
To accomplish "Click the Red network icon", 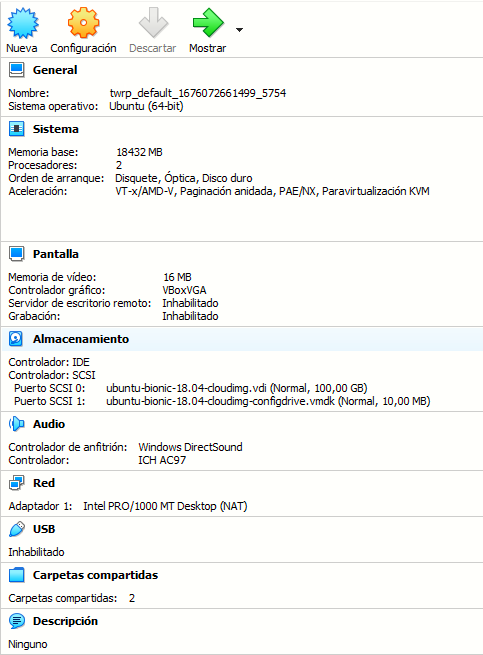I will point(17,483).
